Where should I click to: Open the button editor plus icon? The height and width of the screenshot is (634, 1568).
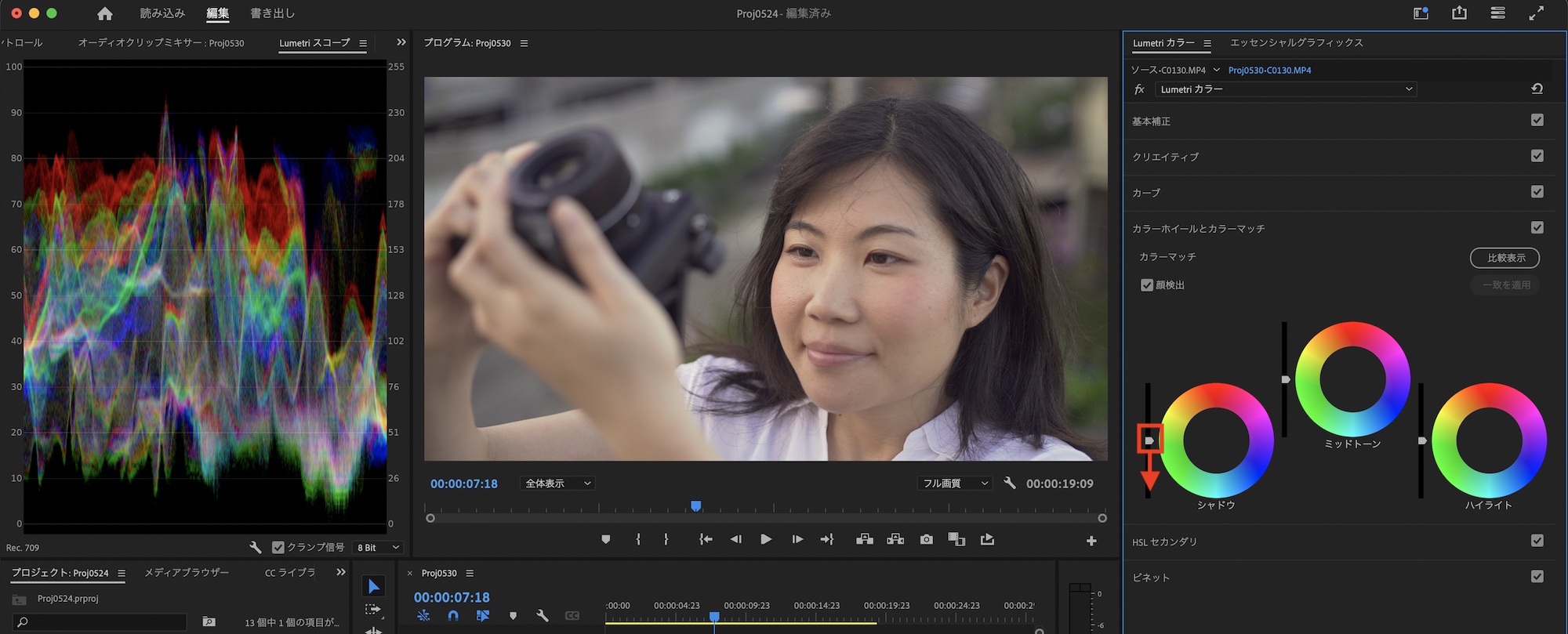click(x=1091, y=541)
